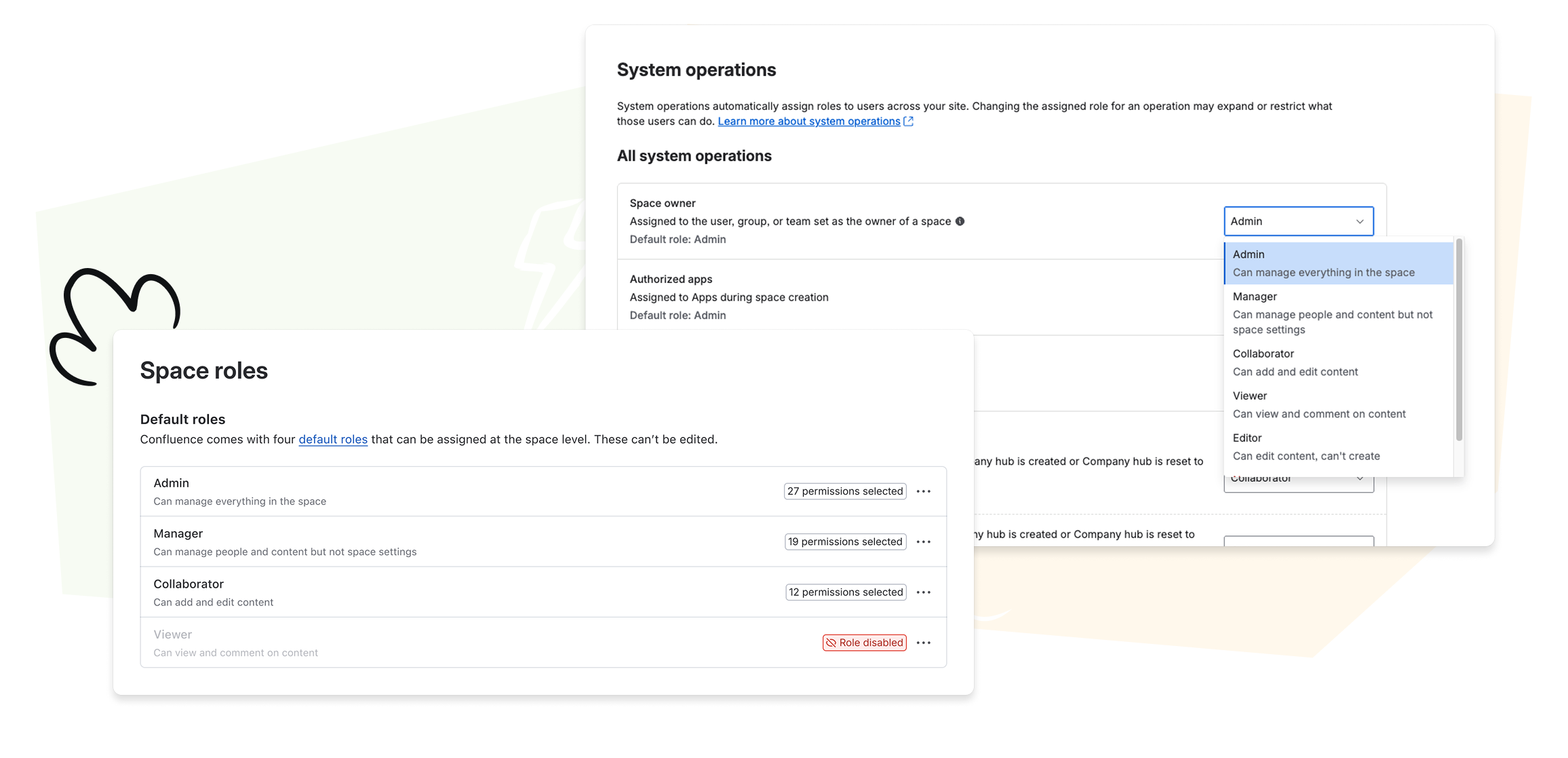
Task: Click the dropdown list scrollbar
Action: (1459, 339)
